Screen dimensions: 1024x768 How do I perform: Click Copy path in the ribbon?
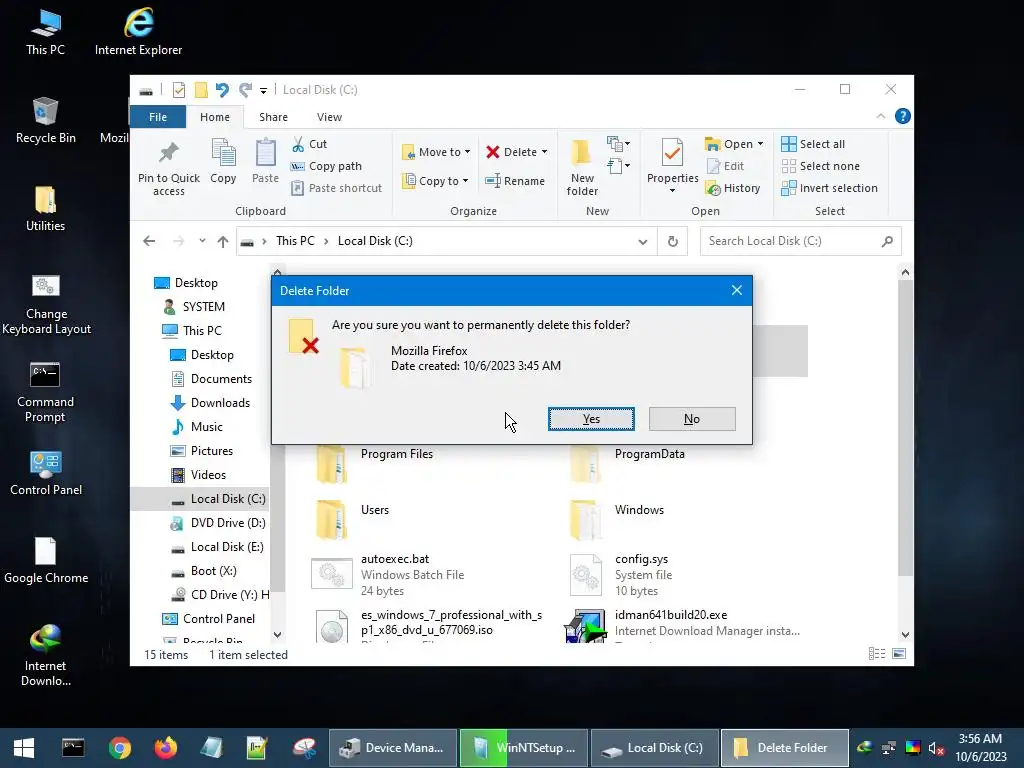[x=327, y=166]
